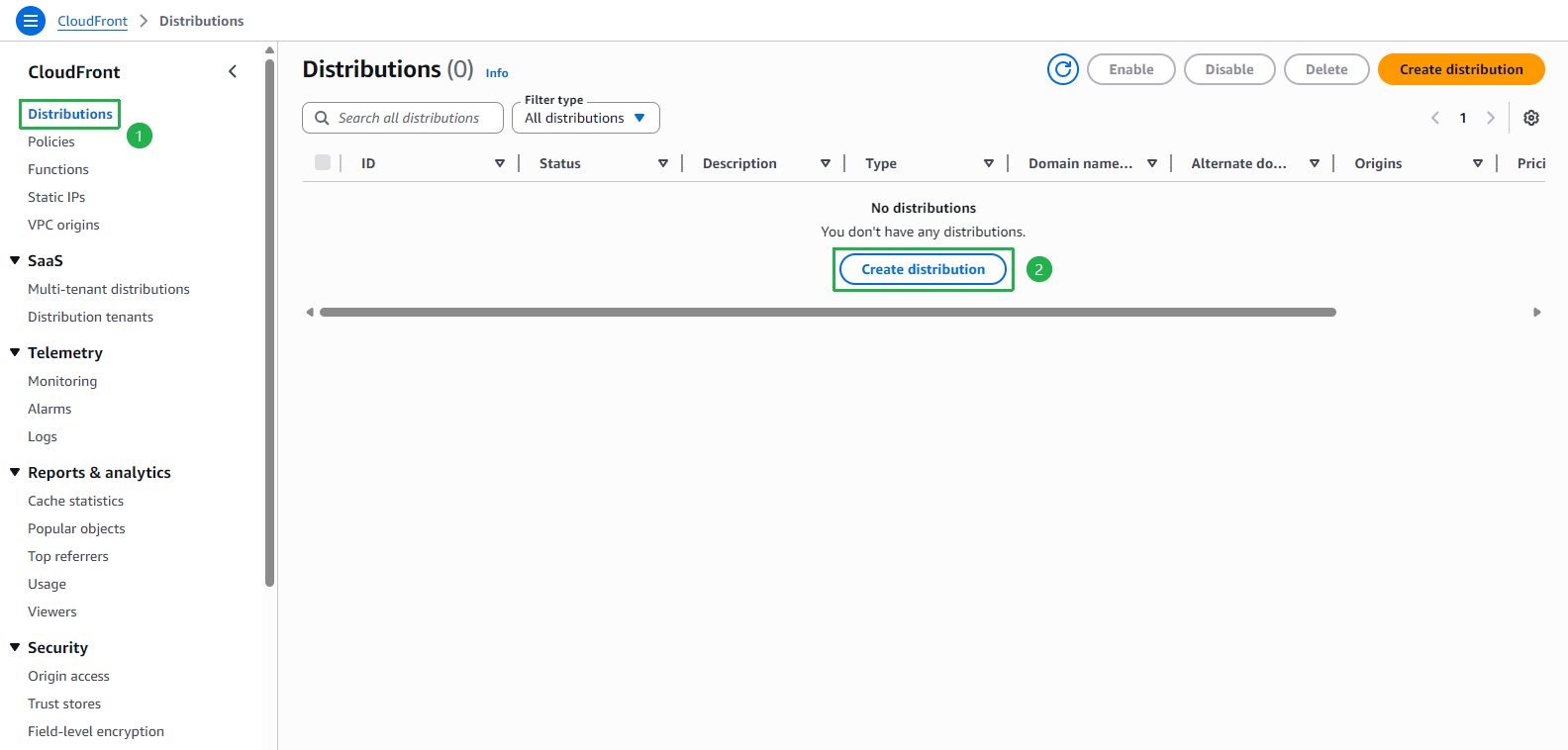The height and width of the screenshot is (750, 1568).
Task: Toggle the select-all distributions checkbox
Action: click(323, 162)
